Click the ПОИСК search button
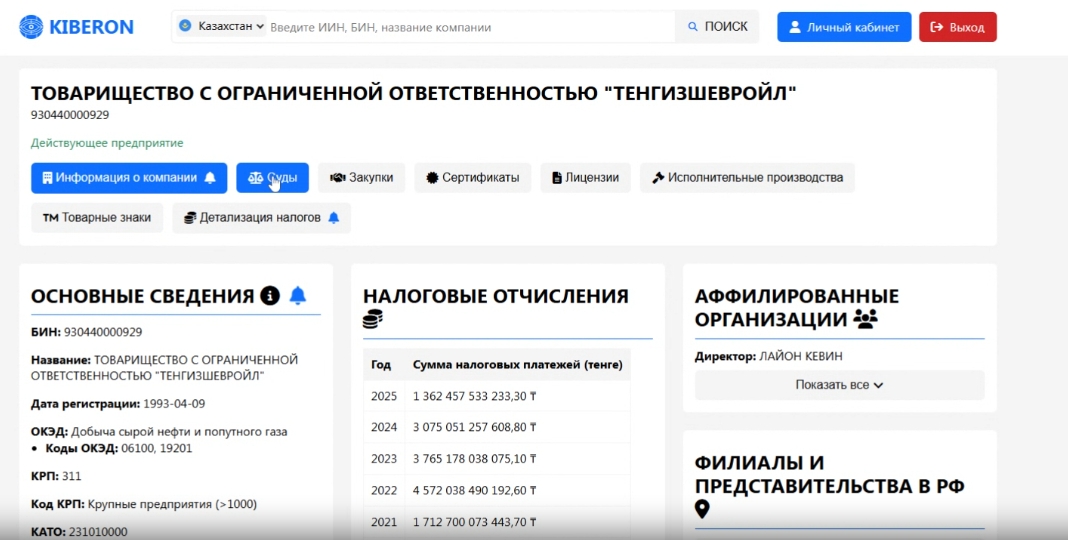This screenshot has width=1068, height=540. (717, 27)
